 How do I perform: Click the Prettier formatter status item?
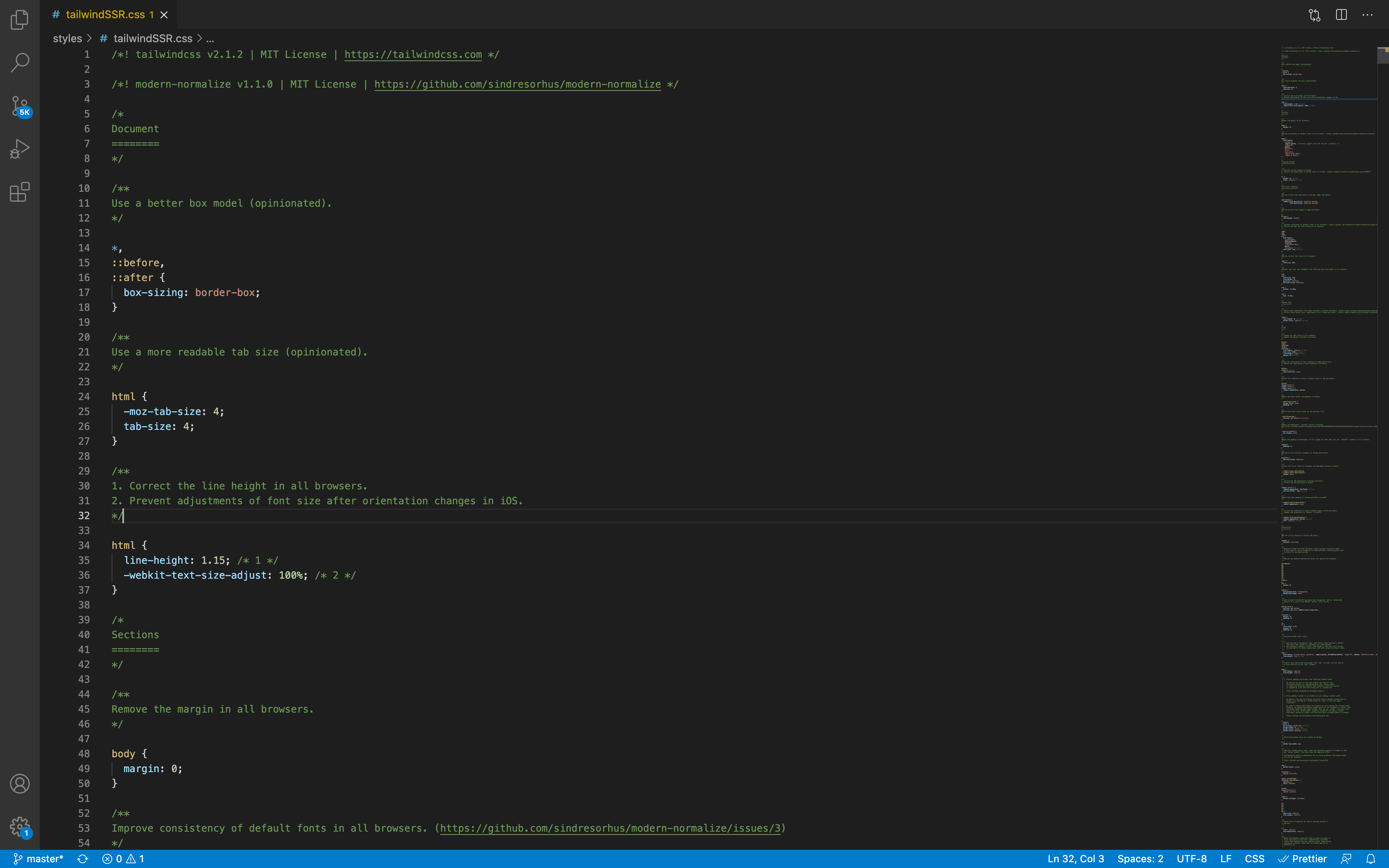coord(1303,859)
